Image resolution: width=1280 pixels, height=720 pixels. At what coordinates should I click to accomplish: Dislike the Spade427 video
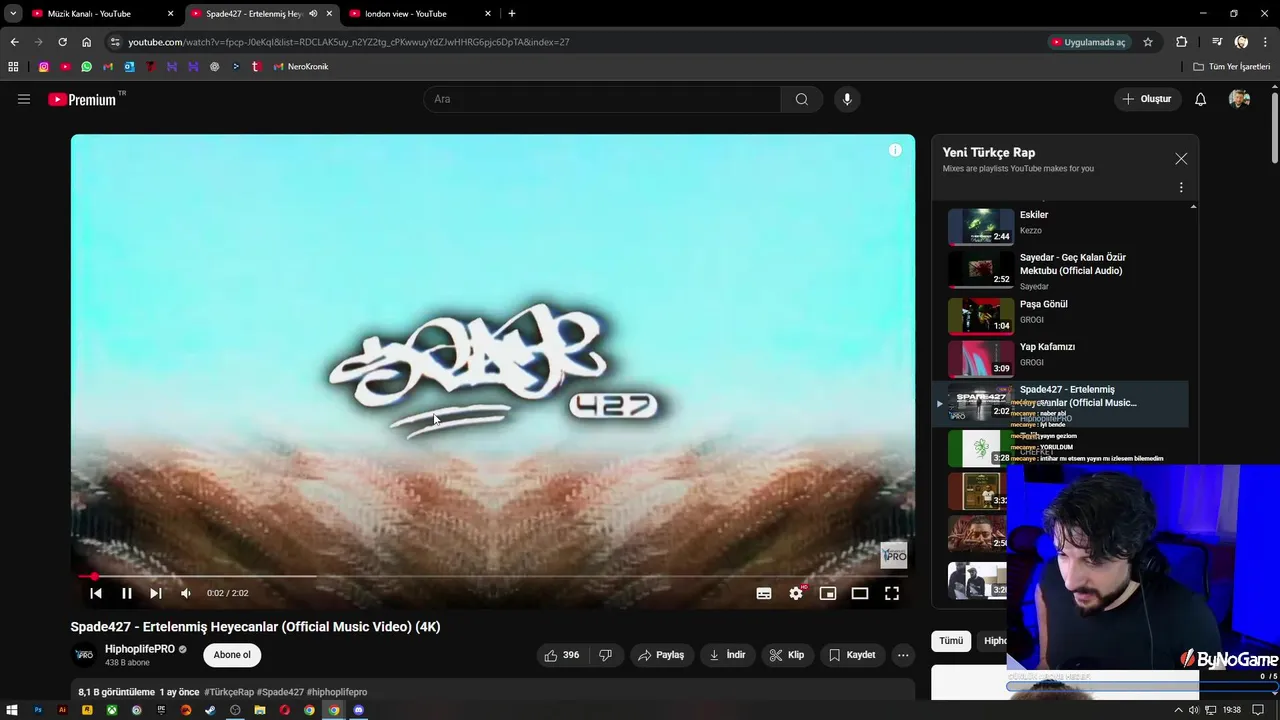[x=605, y=655]
